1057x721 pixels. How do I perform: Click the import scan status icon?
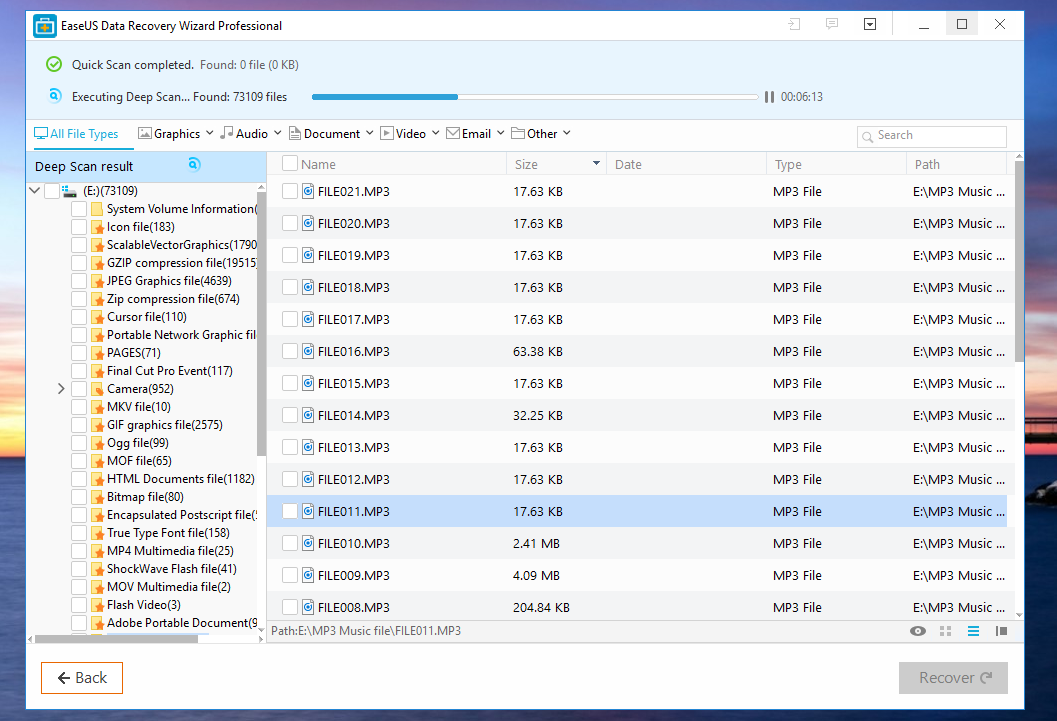click(x=794, y=24)
